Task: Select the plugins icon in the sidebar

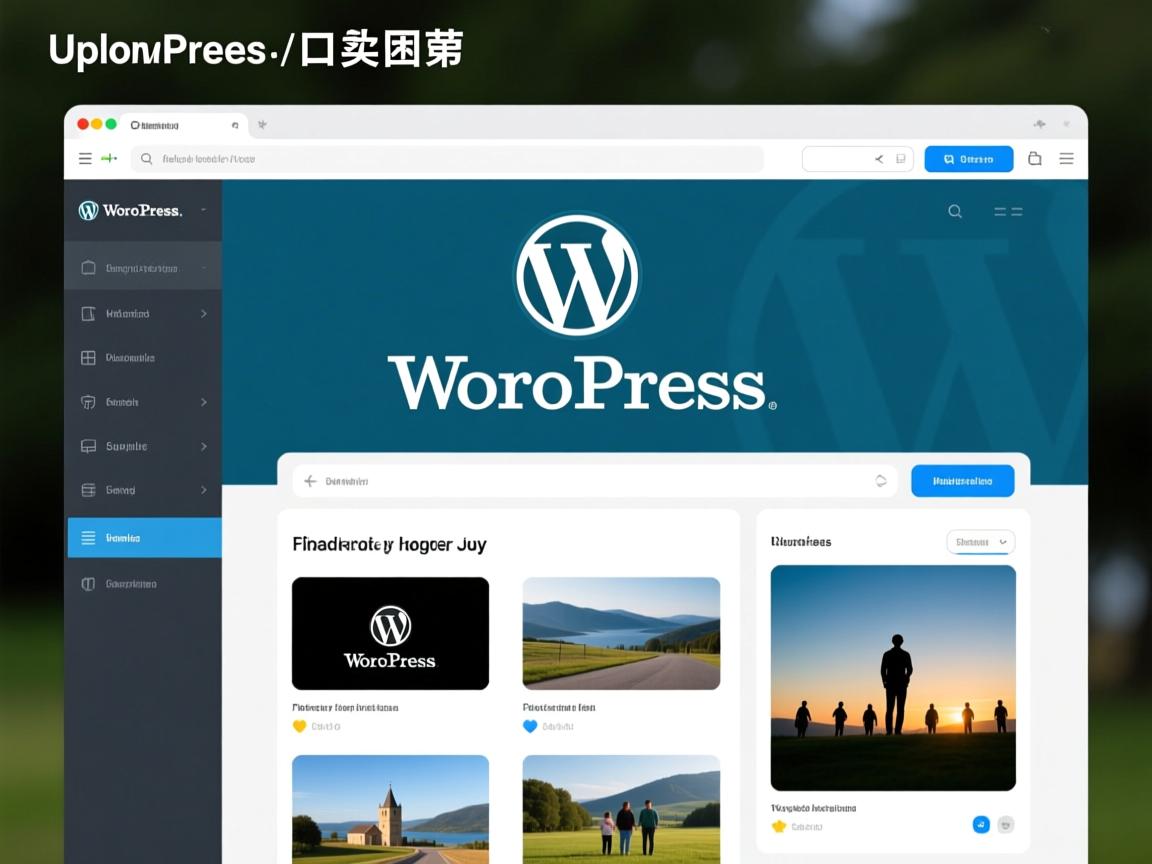Action: (x=86, y=402)
